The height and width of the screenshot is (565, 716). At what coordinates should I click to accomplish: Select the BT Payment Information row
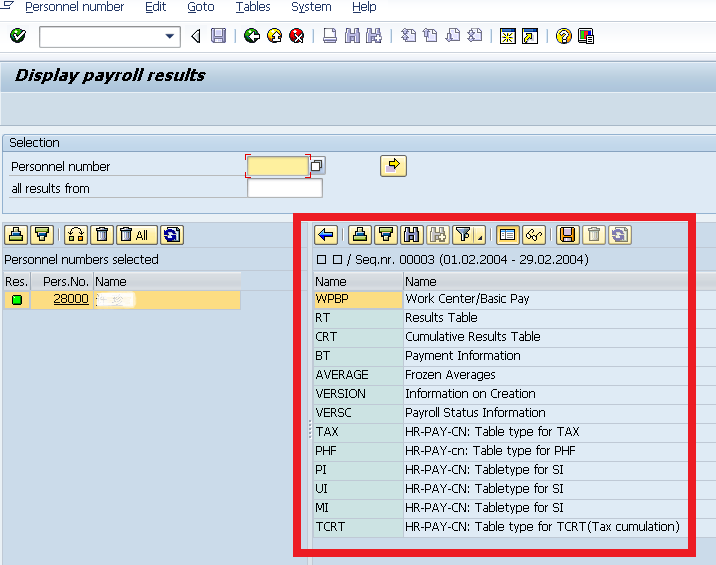pyautogui.click(x=501, y=356)
